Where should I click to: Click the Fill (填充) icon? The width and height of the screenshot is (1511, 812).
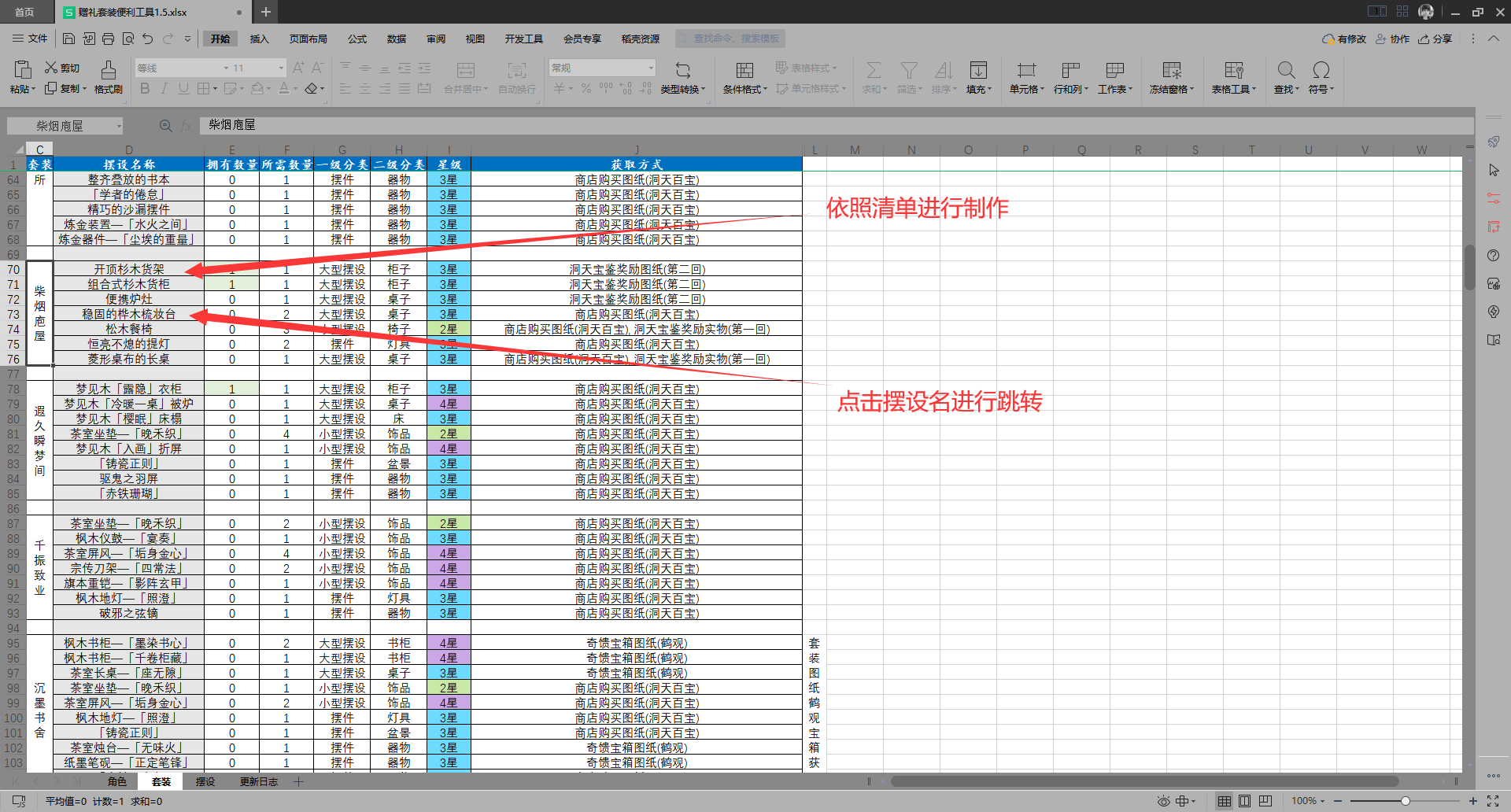coord(978,70)
